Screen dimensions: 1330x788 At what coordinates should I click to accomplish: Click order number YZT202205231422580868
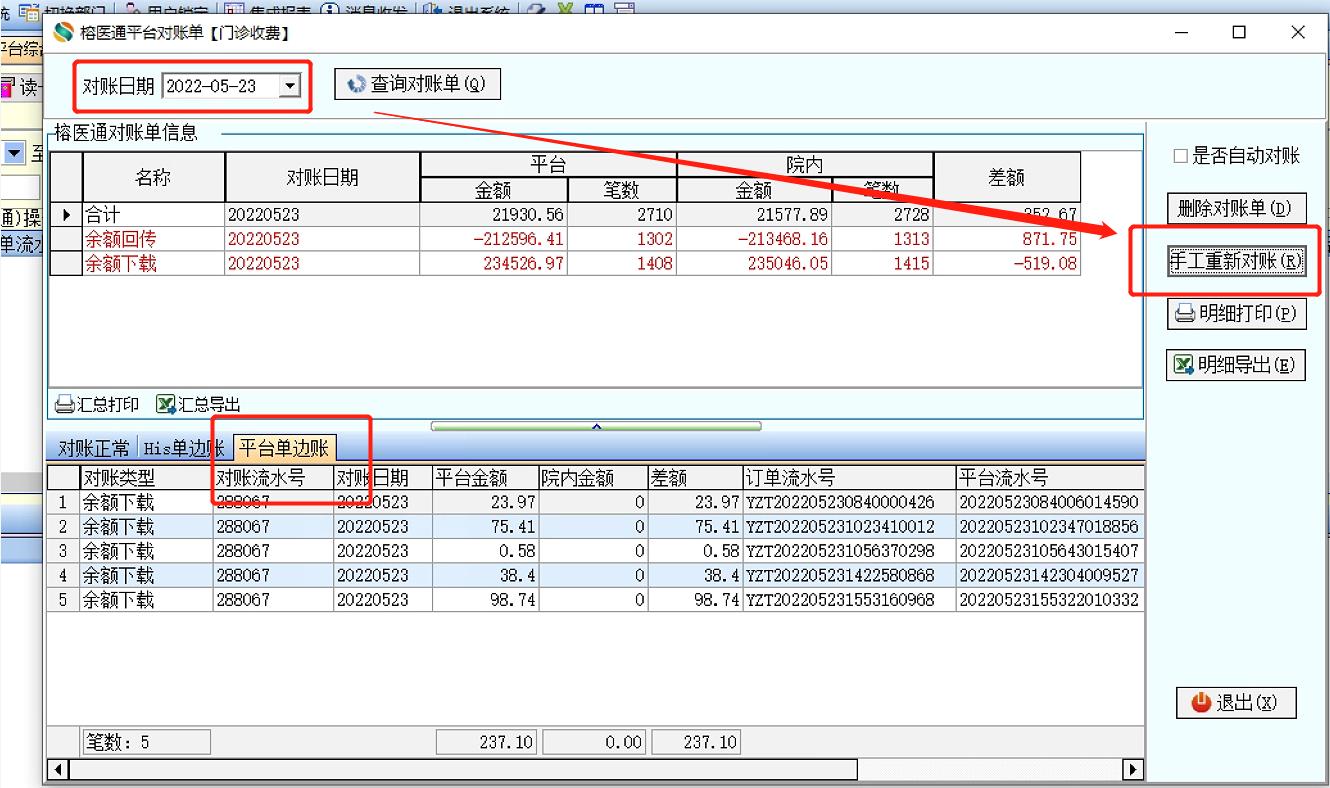pyautogui.click(x=849, y=575)
